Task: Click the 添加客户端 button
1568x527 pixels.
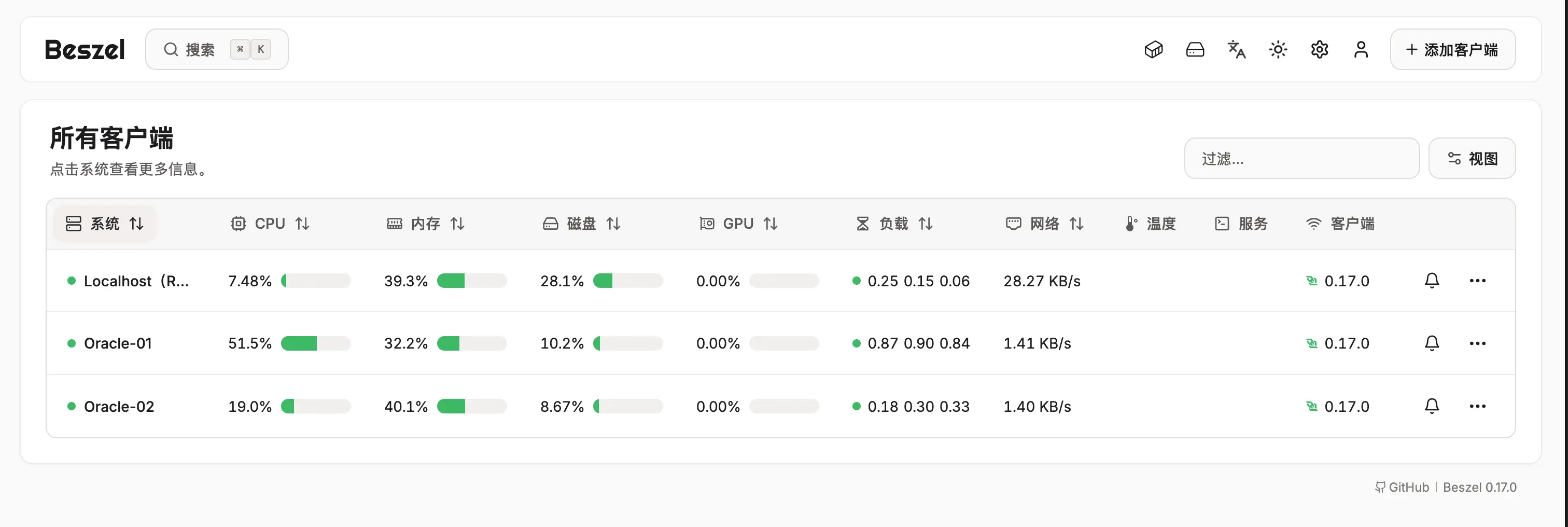Action: [x=1452, y=49]
